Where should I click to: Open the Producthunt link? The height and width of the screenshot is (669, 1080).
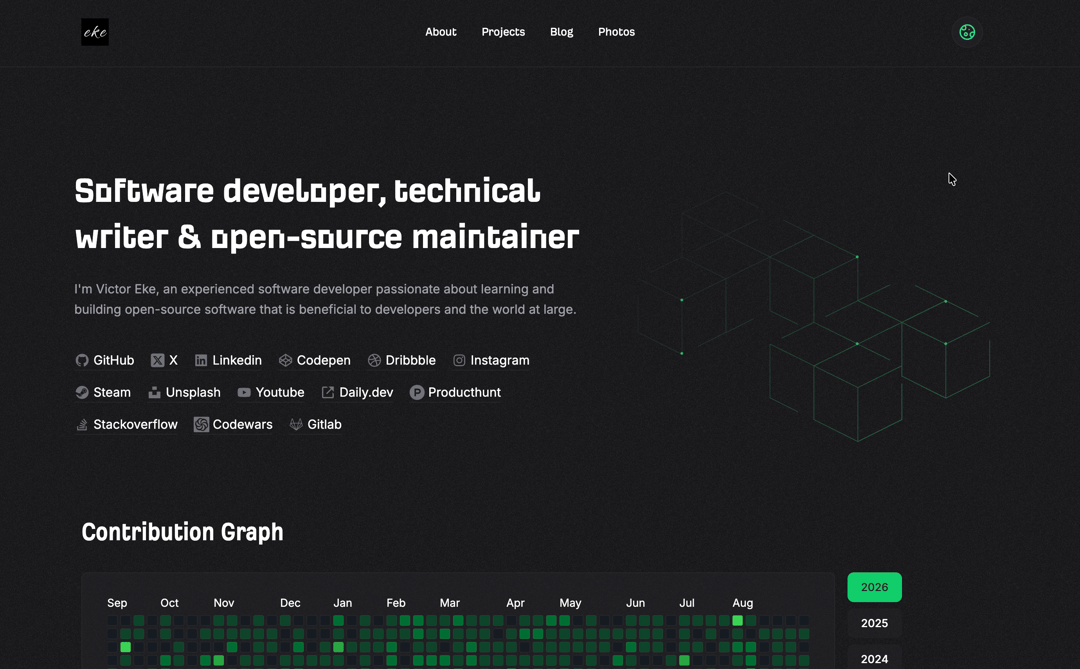pyautogui.click(x=455, y=392)
